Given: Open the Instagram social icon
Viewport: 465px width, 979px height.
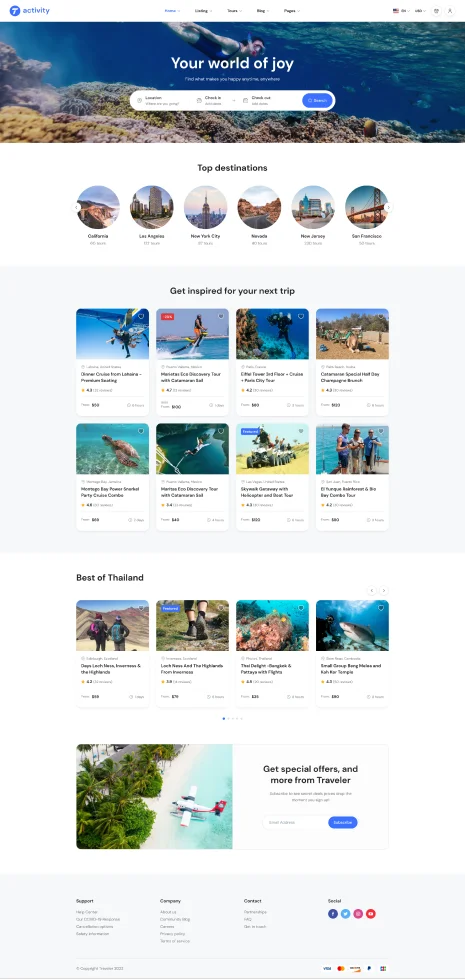Looking at the screenshot, I should click(358, 913).
